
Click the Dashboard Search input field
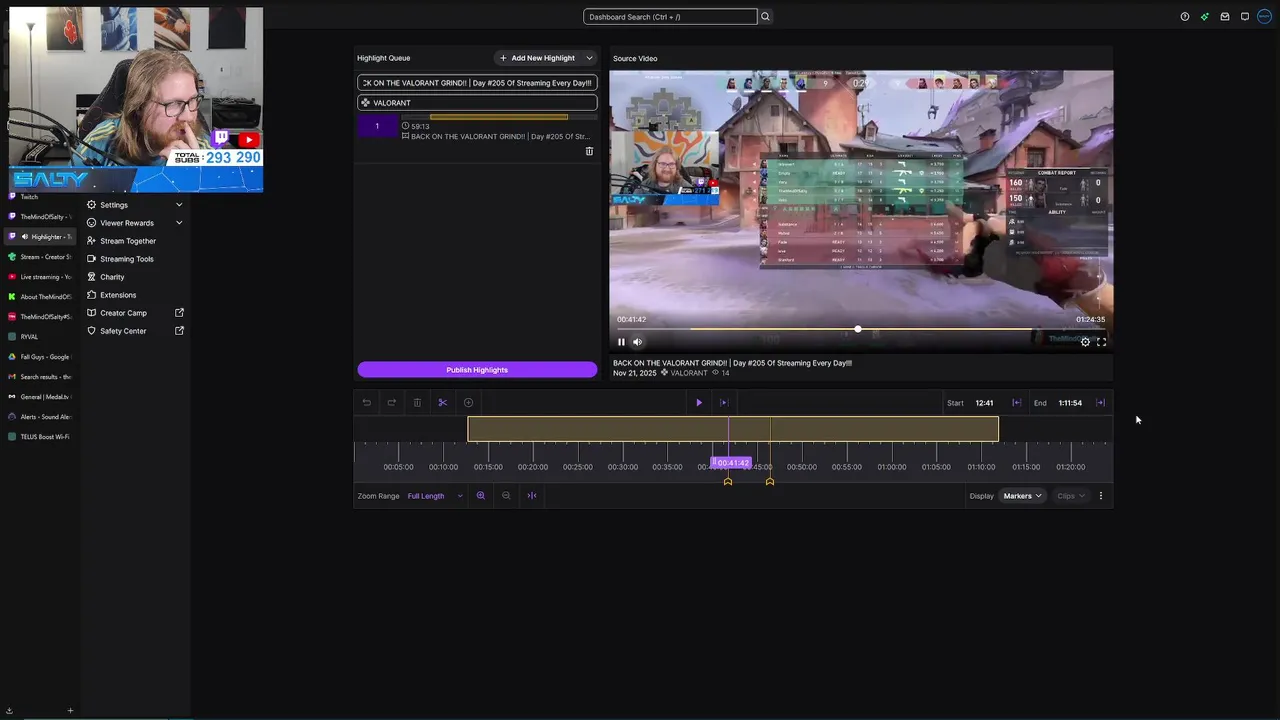(x=670, y=17)
